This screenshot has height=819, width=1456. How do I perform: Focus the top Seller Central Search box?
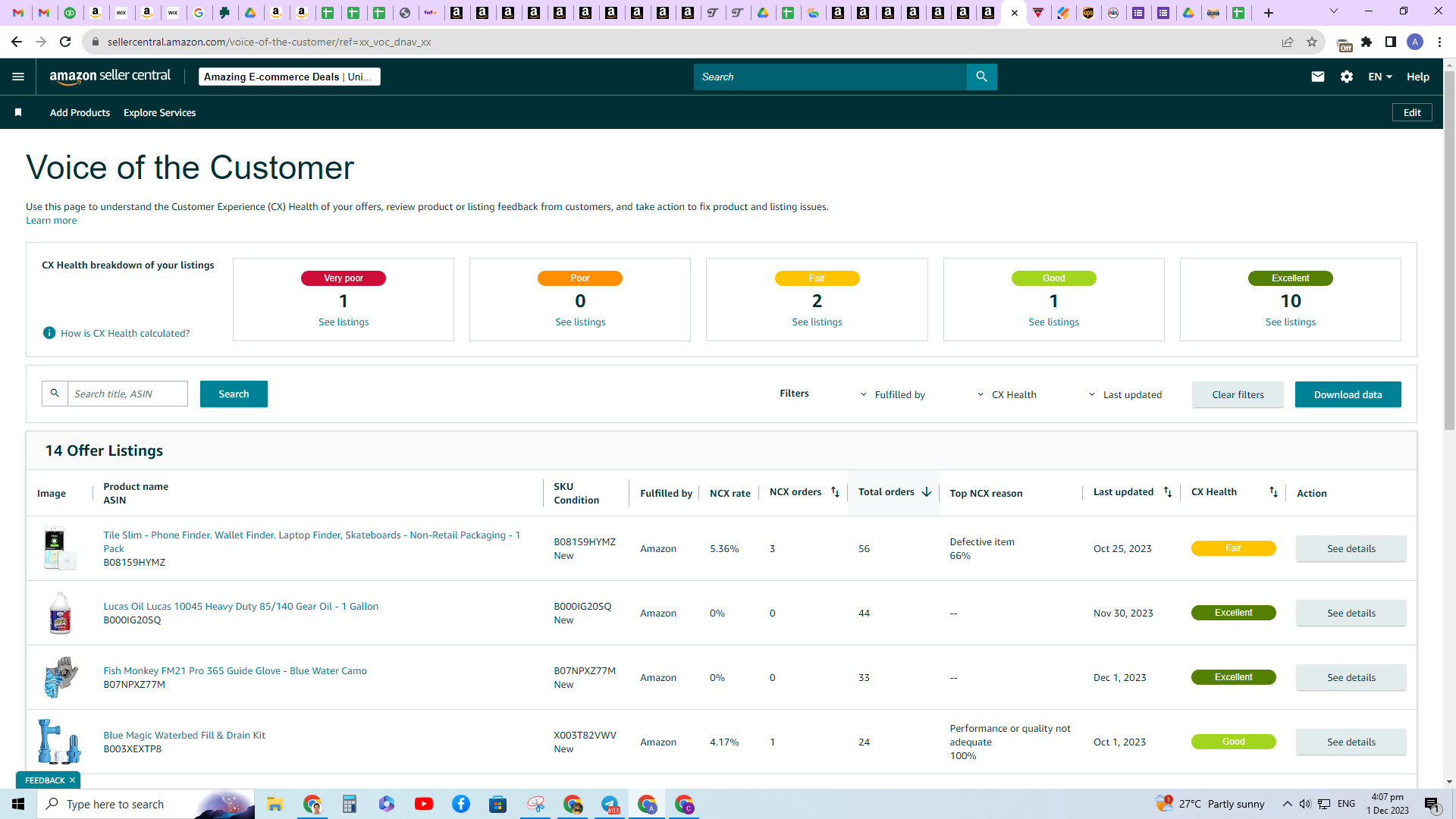(x=830, y=77)
